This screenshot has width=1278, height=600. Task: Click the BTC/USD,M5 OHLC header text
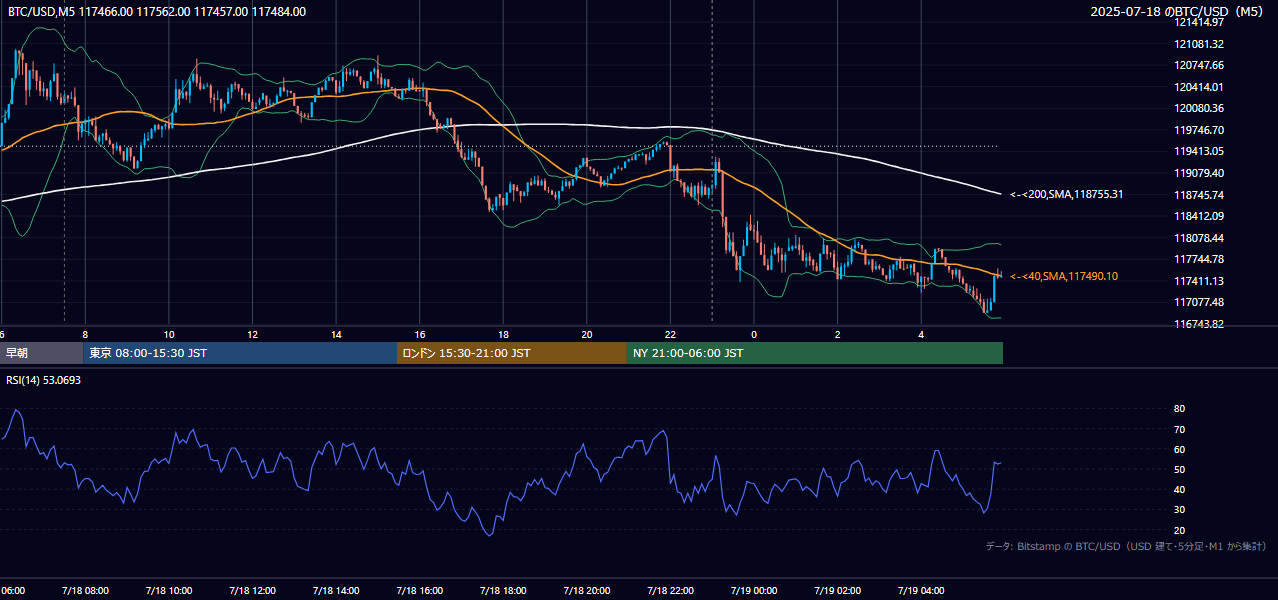157,12
